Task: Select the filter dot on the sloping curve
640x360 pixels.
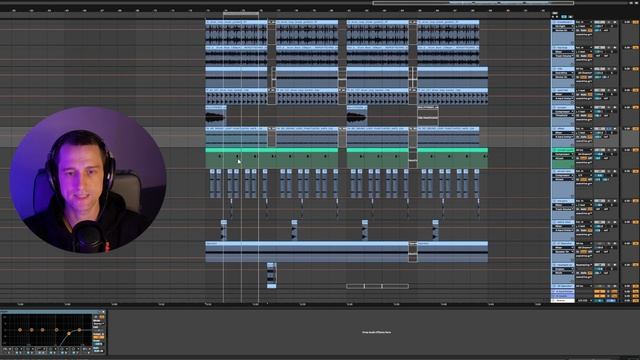Action: tap(69, 333)
